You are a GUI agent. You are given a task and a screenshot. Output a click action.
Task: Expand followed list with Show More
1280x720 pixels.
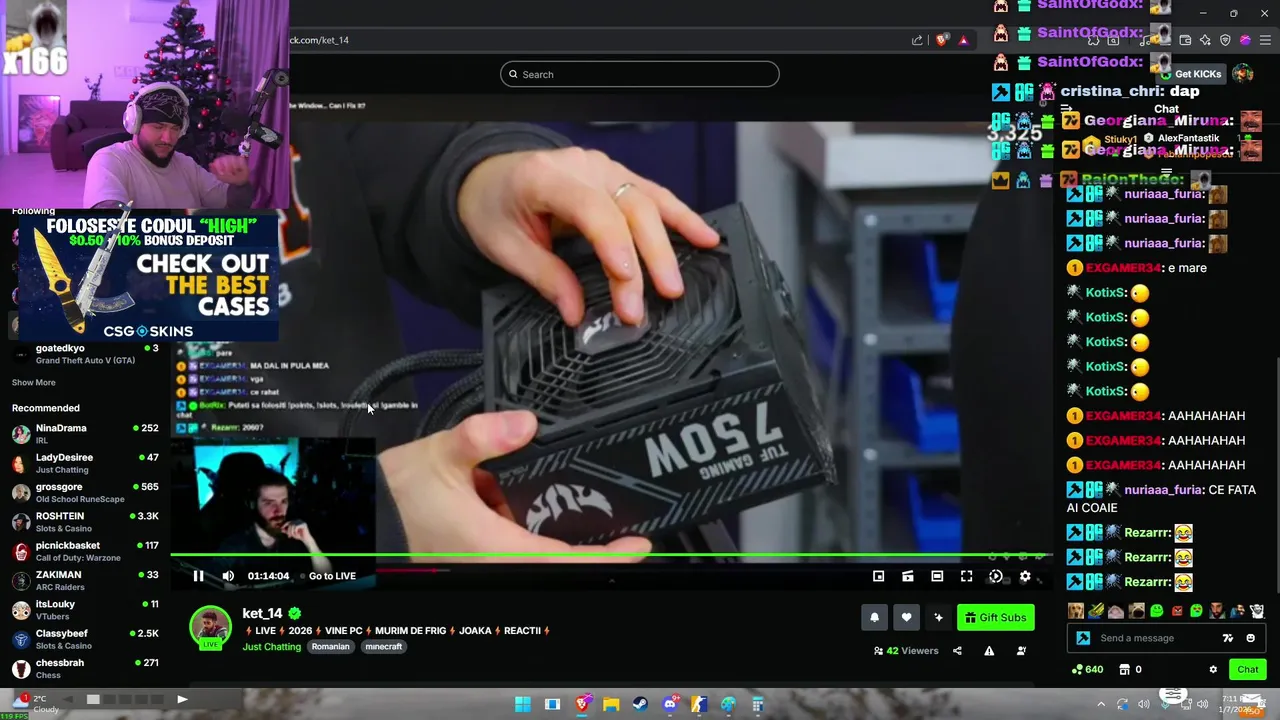tap(33, 382)
